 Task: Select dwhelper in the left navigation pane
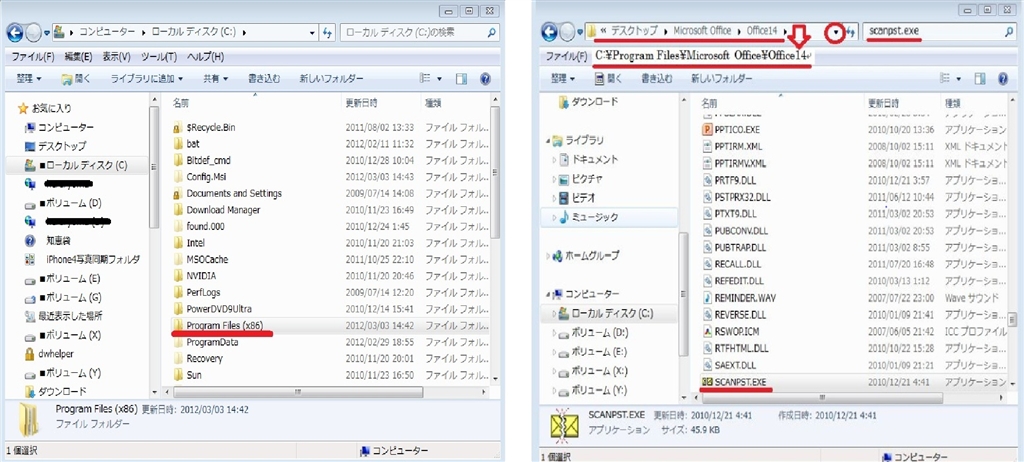55,354
